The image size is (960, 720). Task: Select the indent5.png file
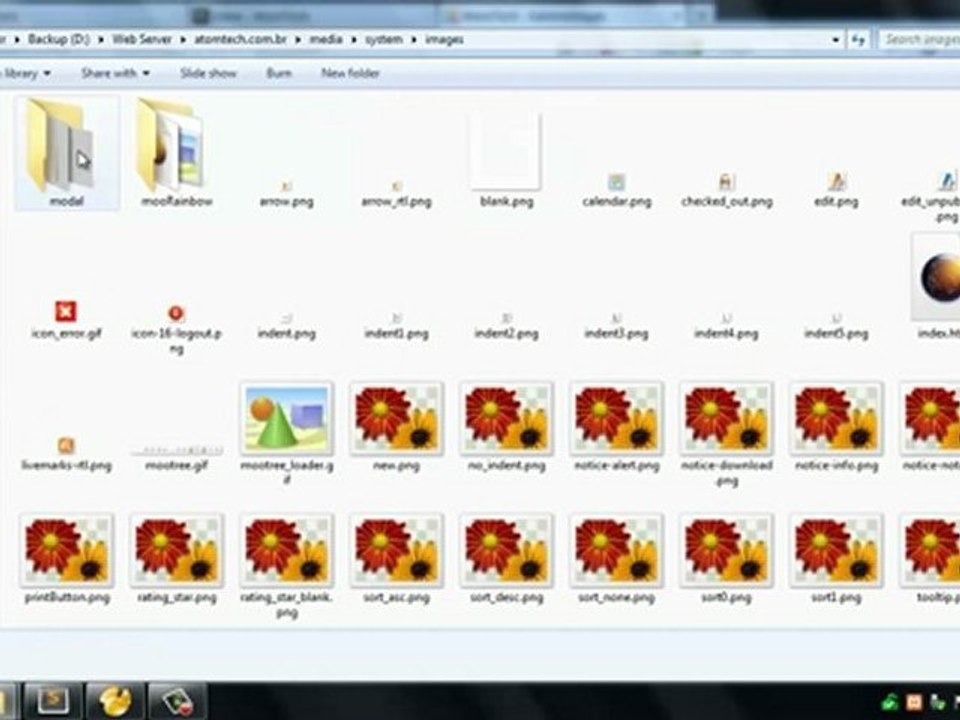[836, 327]
